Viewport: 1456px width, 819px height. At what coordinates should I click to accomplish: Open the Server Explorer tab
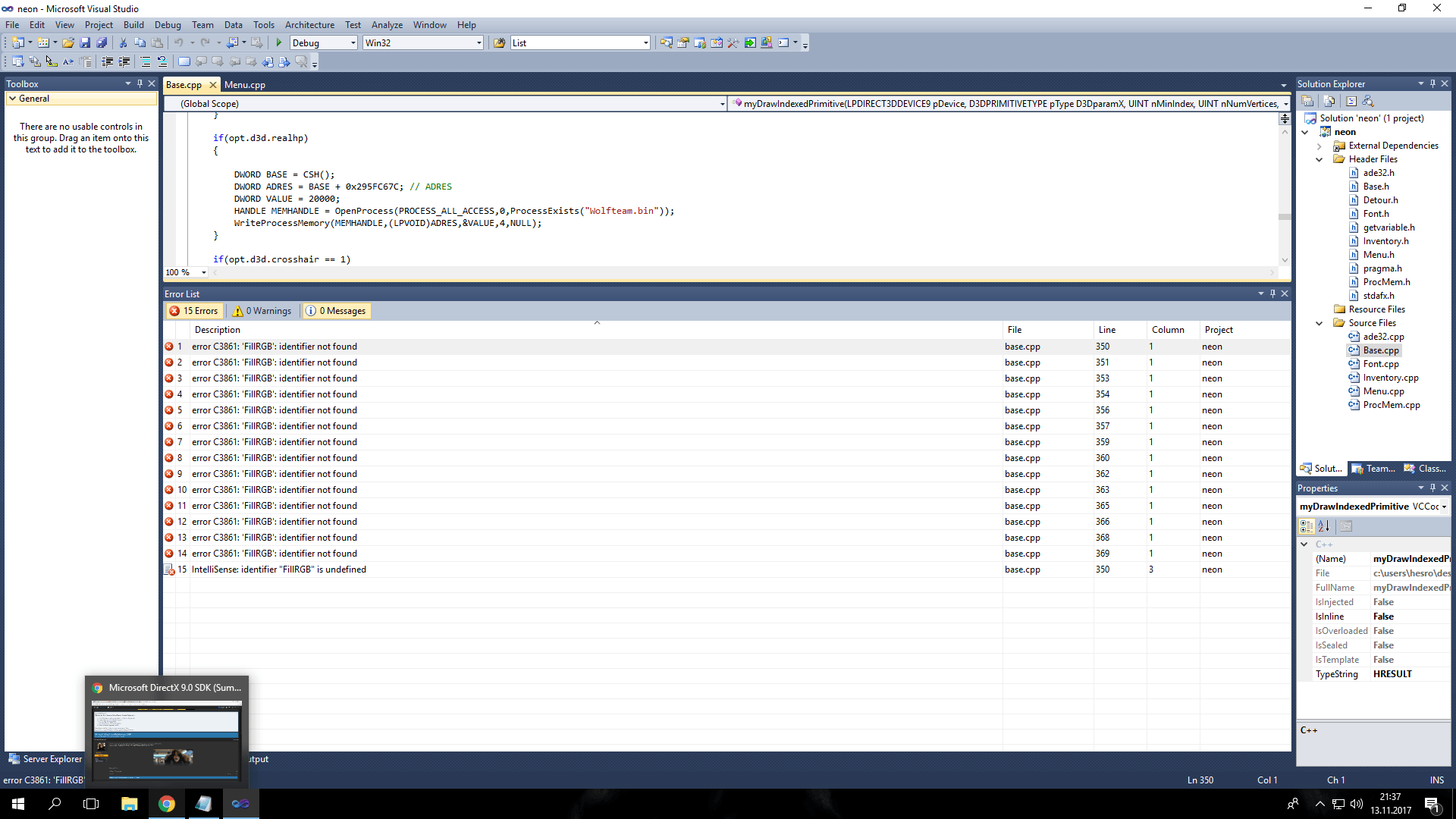pos(45,759)
